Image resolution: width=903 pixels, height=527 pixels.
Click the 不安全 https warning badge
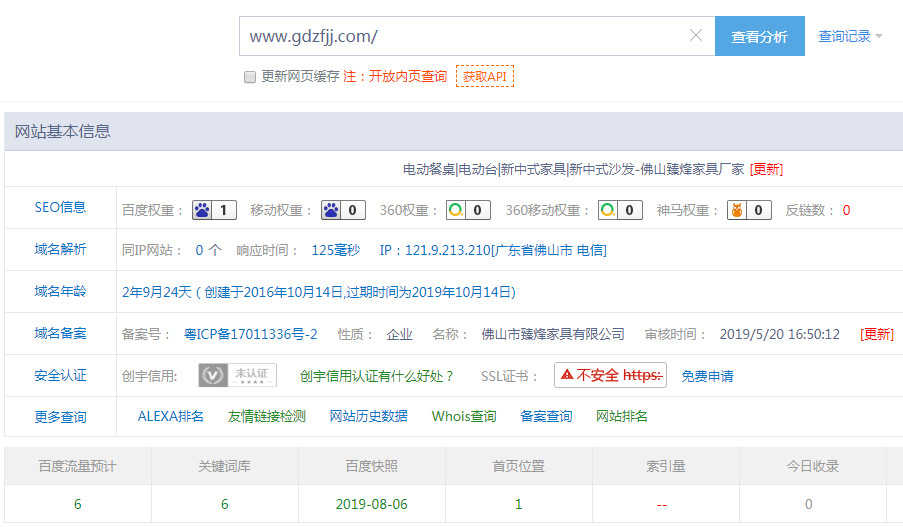[x=610, y=375]
